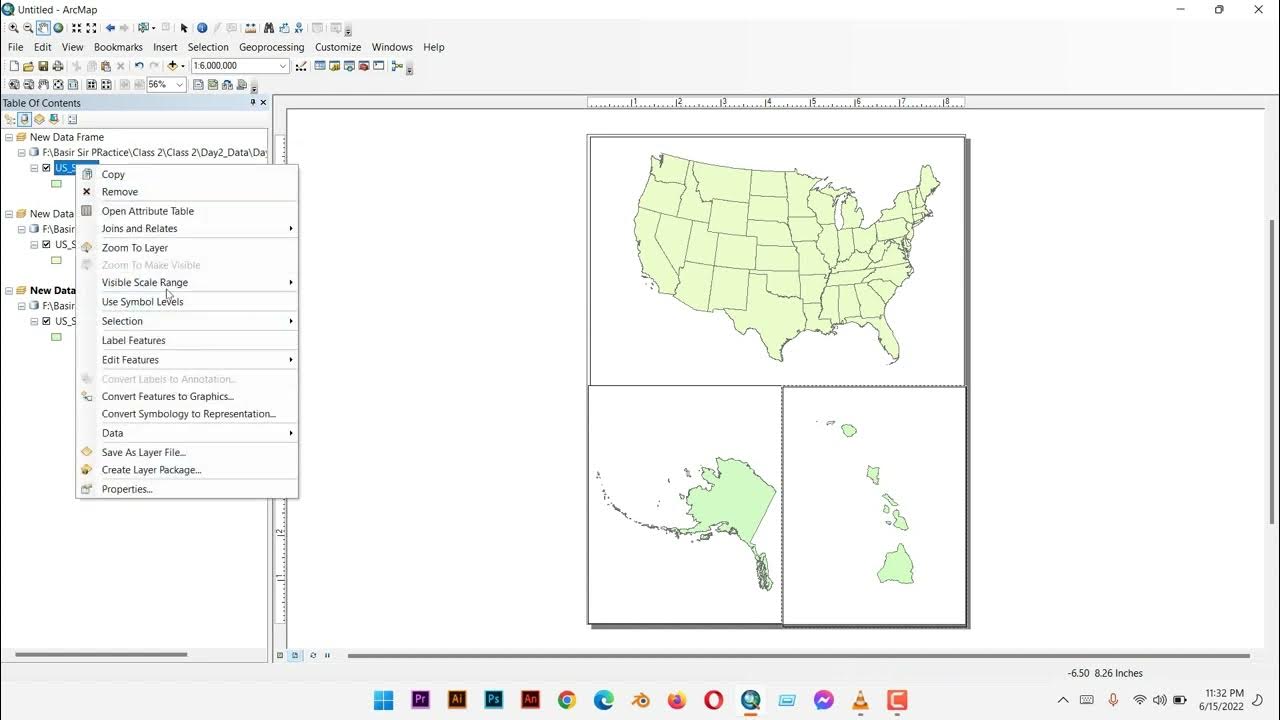The width and height of the screenshot is (1280, 720).
Task: Open Add Data dropdown arrow
Action: coord(183,66)
